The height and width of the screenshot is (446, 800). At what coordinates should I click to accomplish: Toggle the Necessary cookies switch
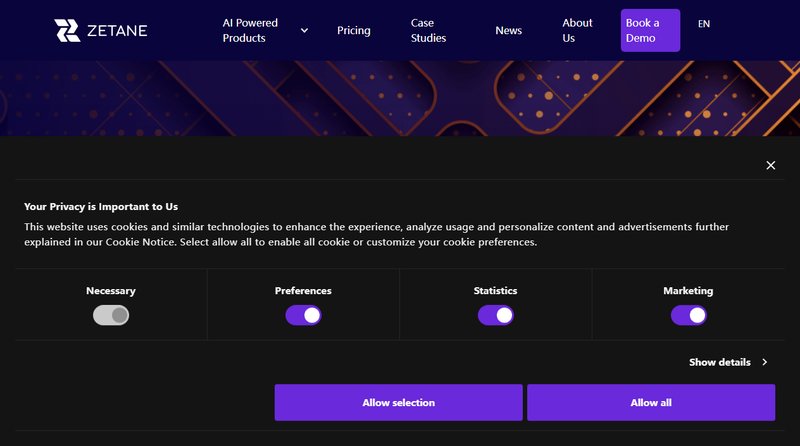pyautogui.click(x=111, y=315)
